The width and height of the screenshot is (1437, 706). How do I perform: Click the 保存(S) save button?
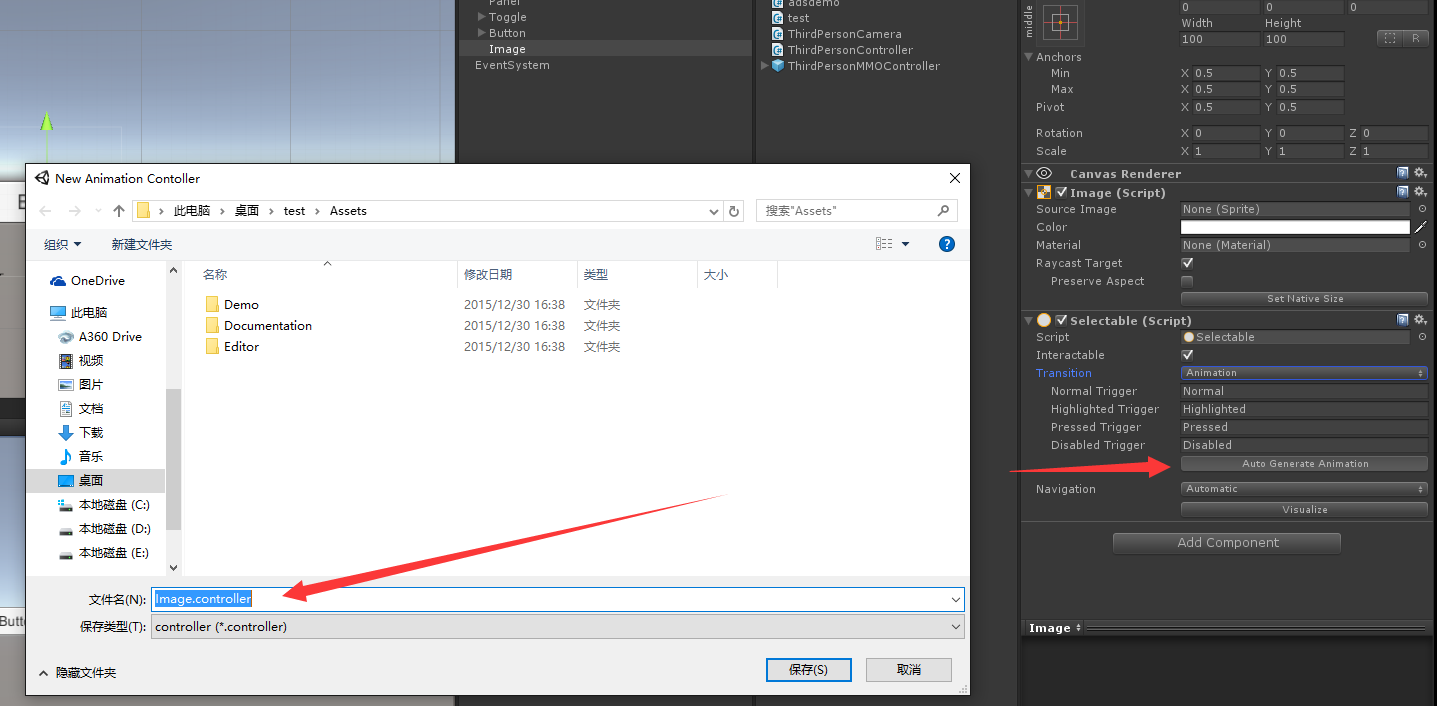click(807, 669)
